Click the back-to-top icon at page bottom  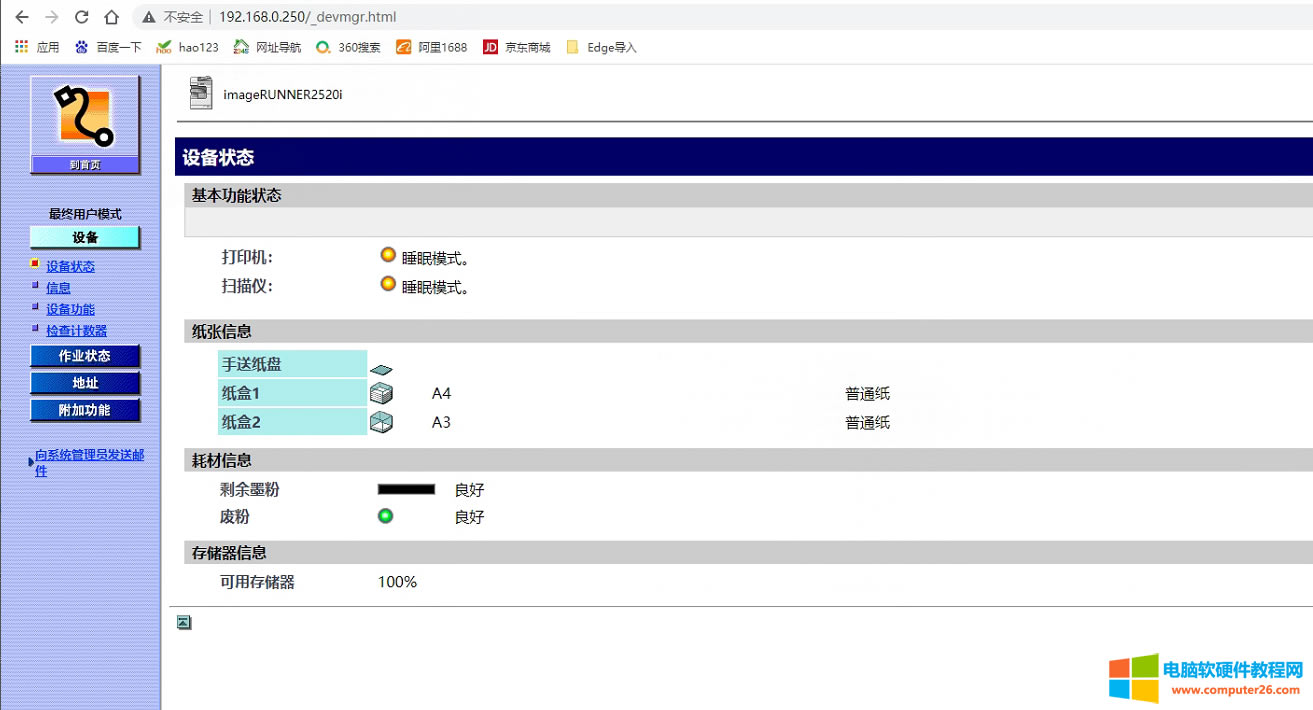tap(184, 623)
